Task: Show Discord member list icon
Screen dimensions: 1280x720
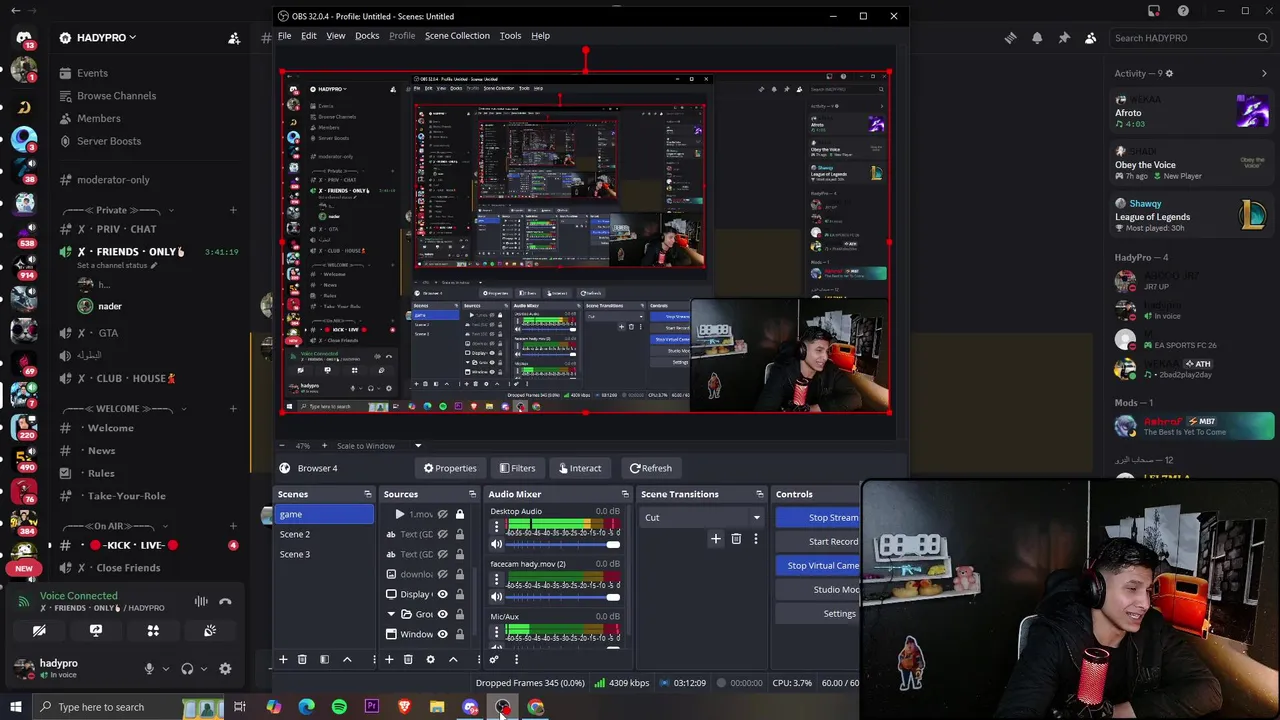Action: pos(1091,38)
